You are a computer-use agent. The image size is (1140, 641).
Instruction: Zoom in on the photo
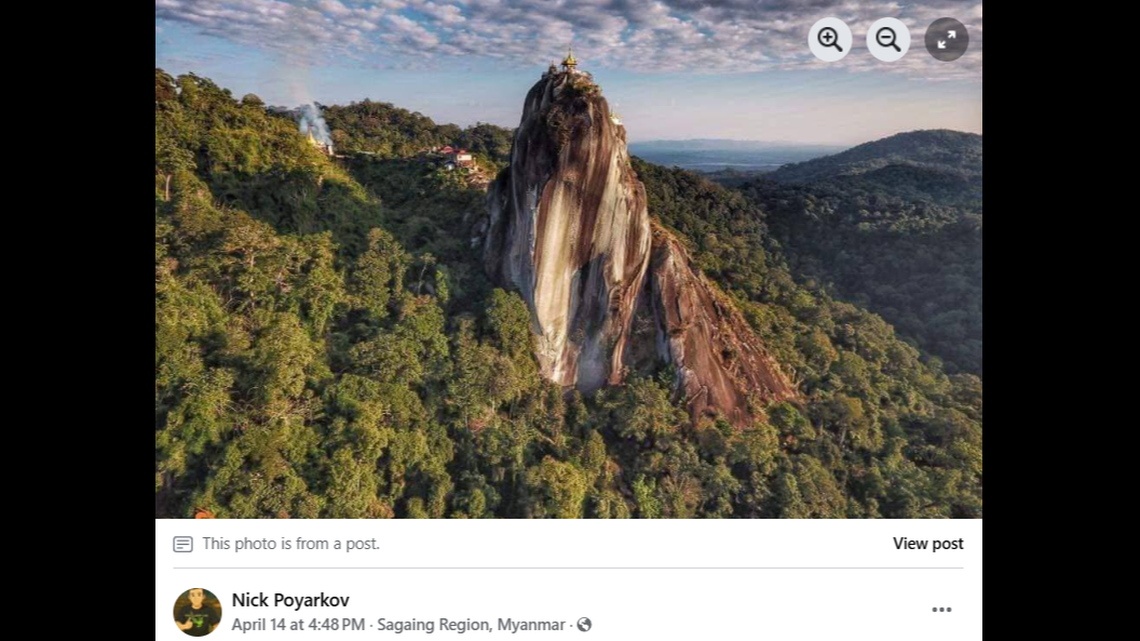(x=829, y=40)
